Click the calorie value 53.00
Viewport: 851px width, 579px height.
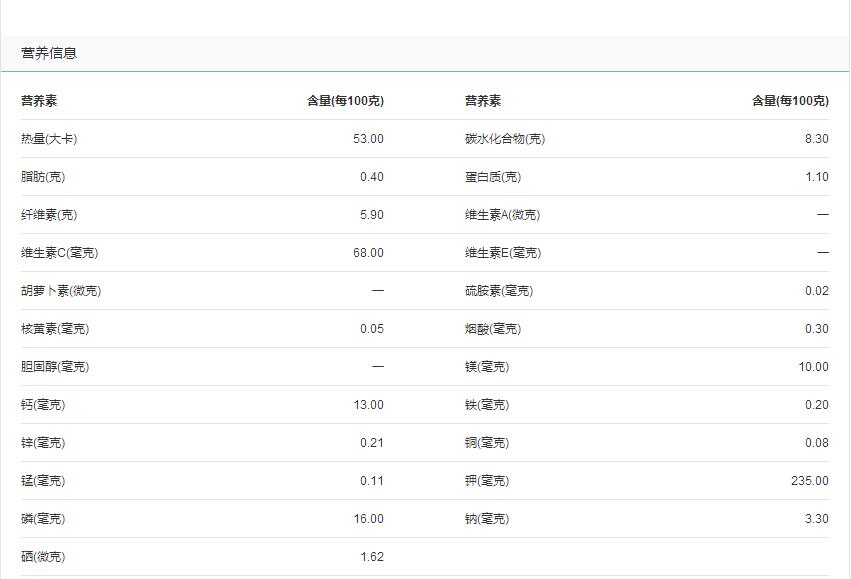point(367,138)
